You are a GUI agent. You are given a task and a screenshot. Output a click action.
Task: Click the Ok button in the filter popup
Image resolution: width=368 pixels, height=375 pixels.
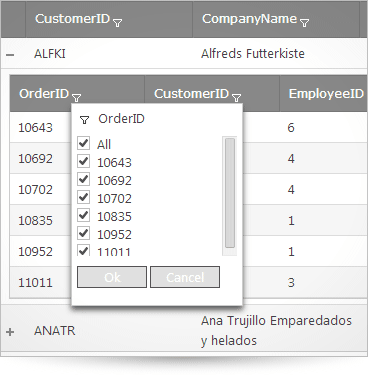pyautogui.click(x=112, y=277)
